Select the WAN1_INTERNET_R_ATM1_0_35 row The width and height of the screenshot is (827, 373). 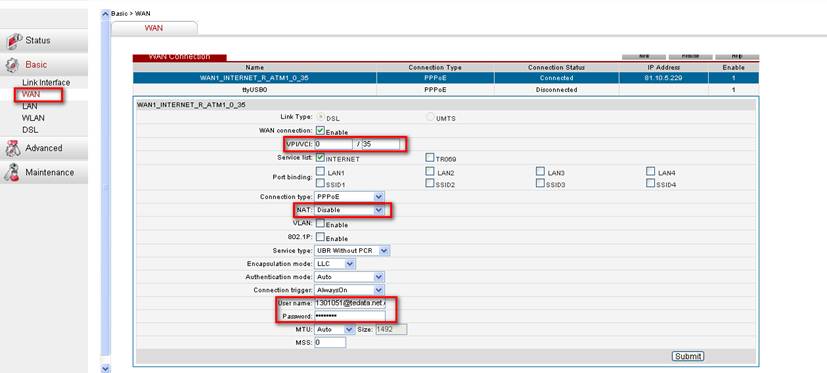pos(446,78)
